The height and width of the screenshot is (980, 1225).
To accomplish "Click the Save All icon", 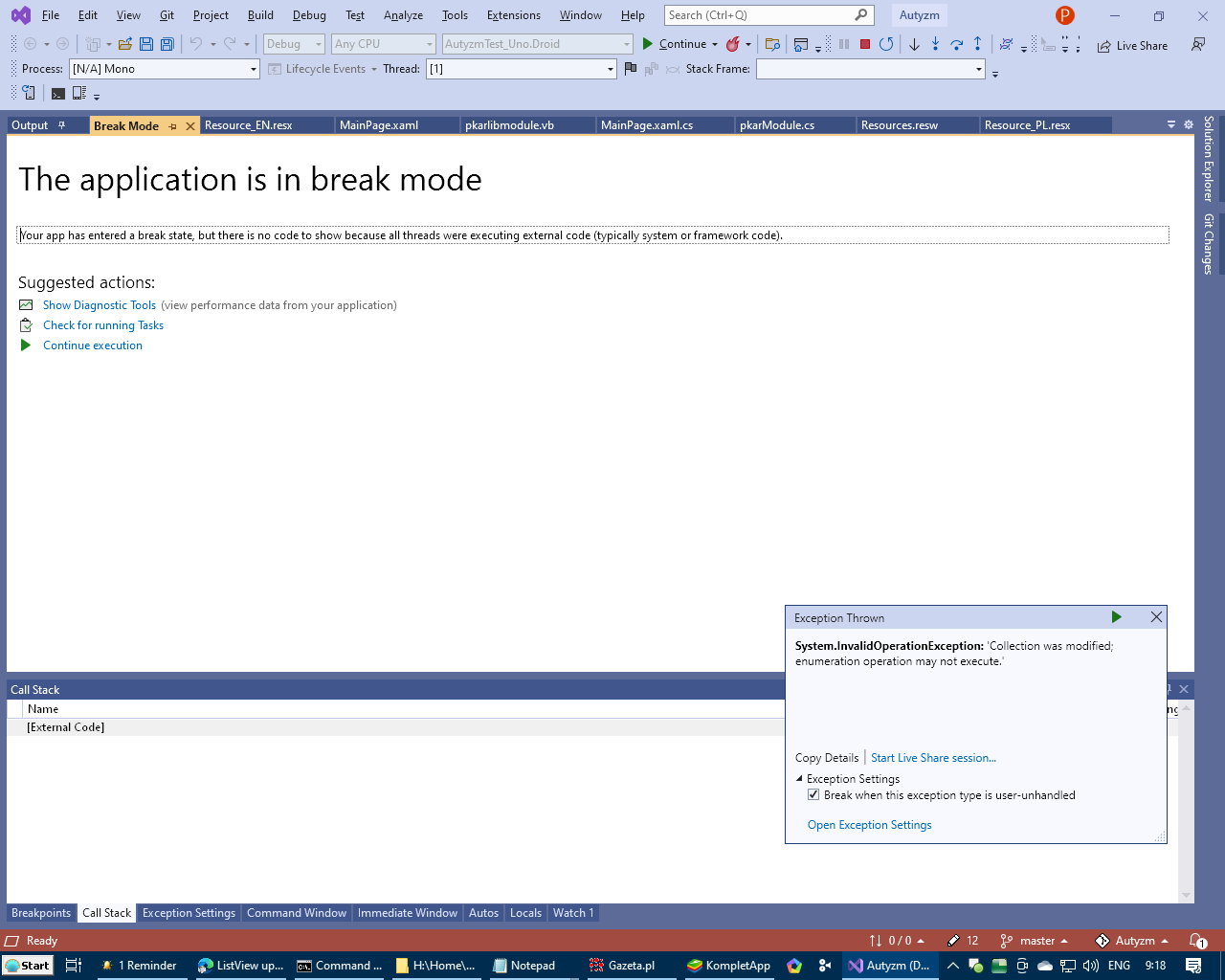I will pyautogui.click(x=167, y=44).
